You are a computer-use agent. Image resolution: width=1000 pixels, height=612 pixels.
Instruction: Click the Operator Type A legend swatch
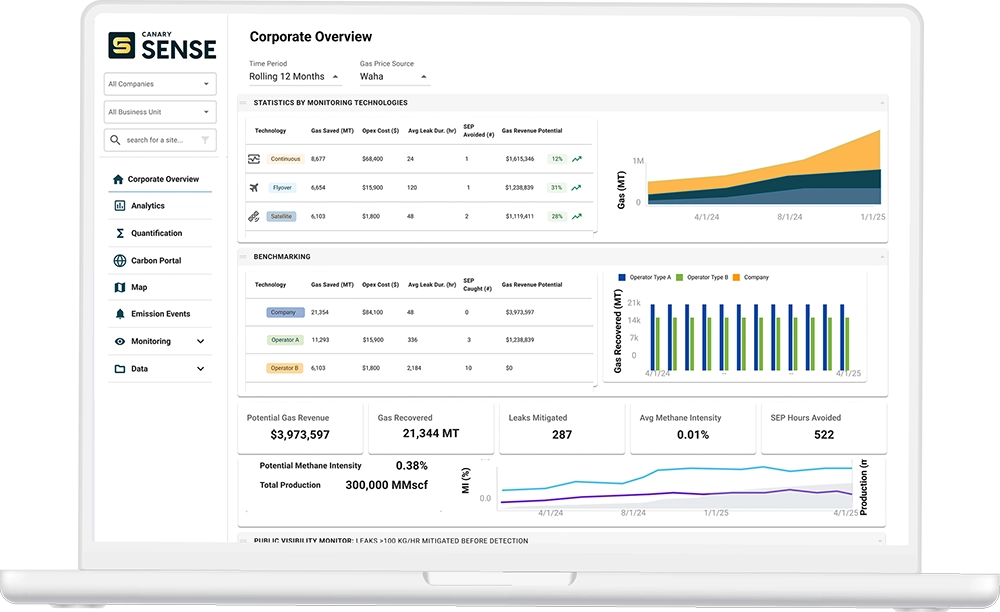click(x=622, y=277)
